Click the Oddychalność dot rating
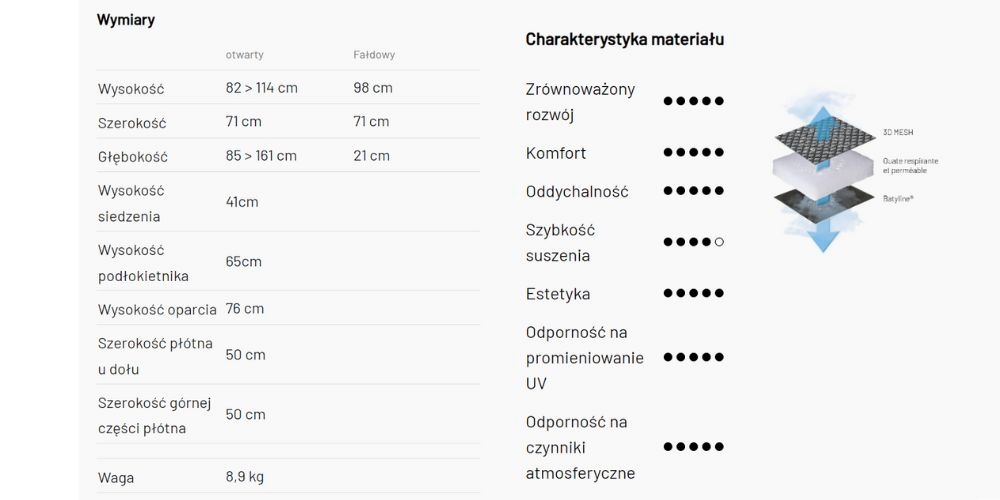1000x500 pixels. (x=693, y=191)
